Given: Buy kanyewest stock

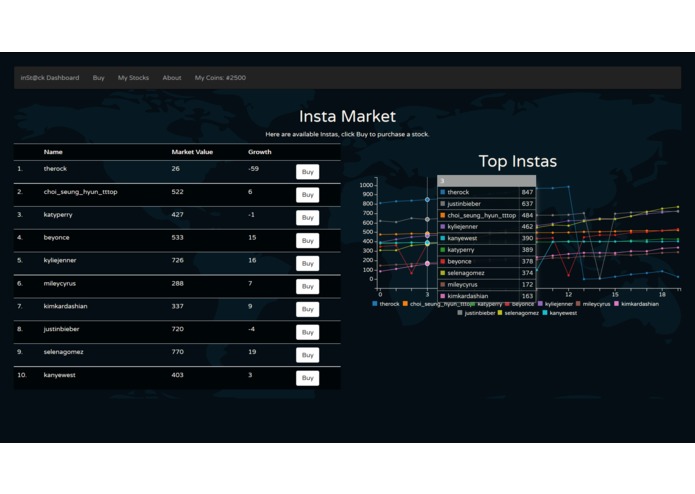Looking at the screenshot, I should 308,378.
